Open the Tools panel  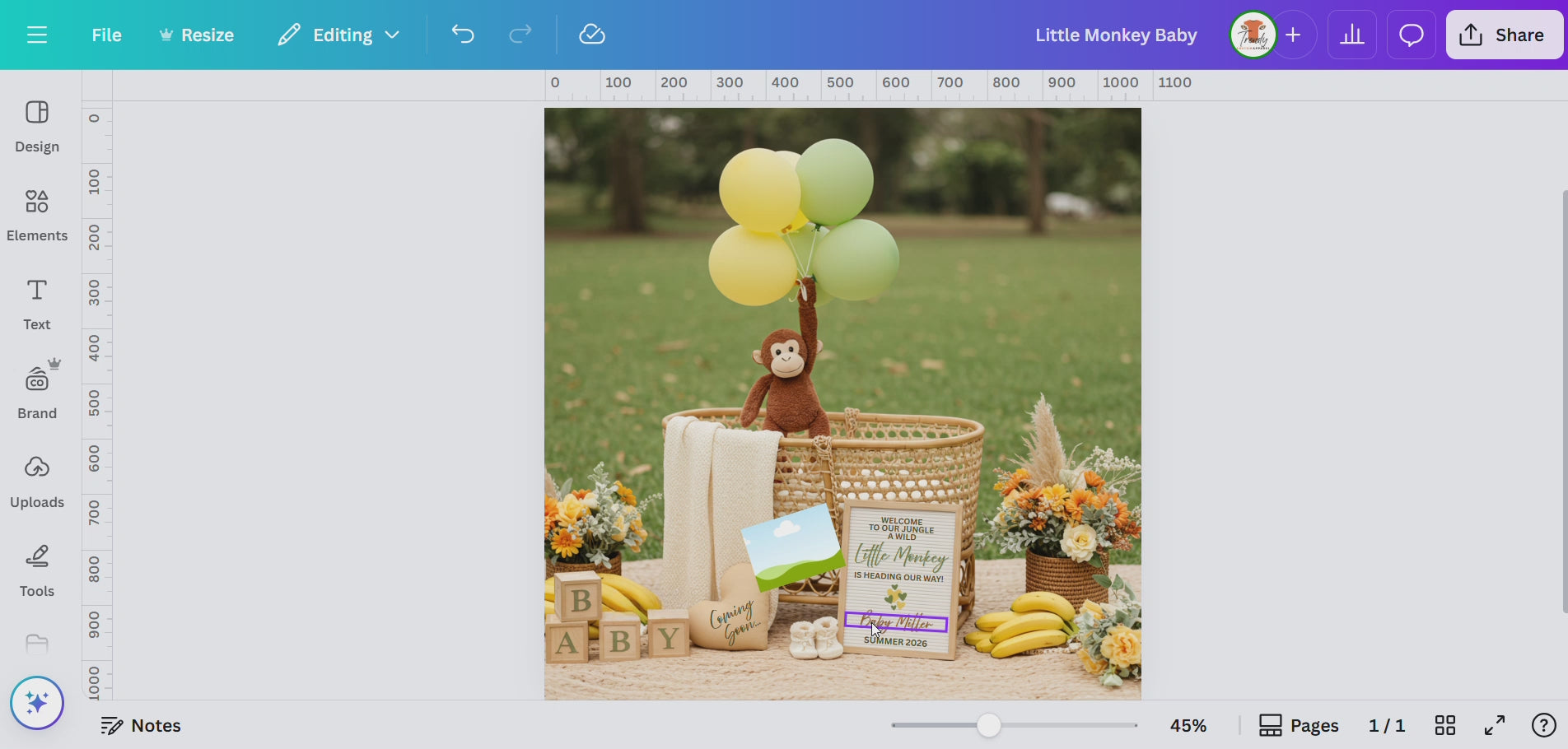pos(37,571)
